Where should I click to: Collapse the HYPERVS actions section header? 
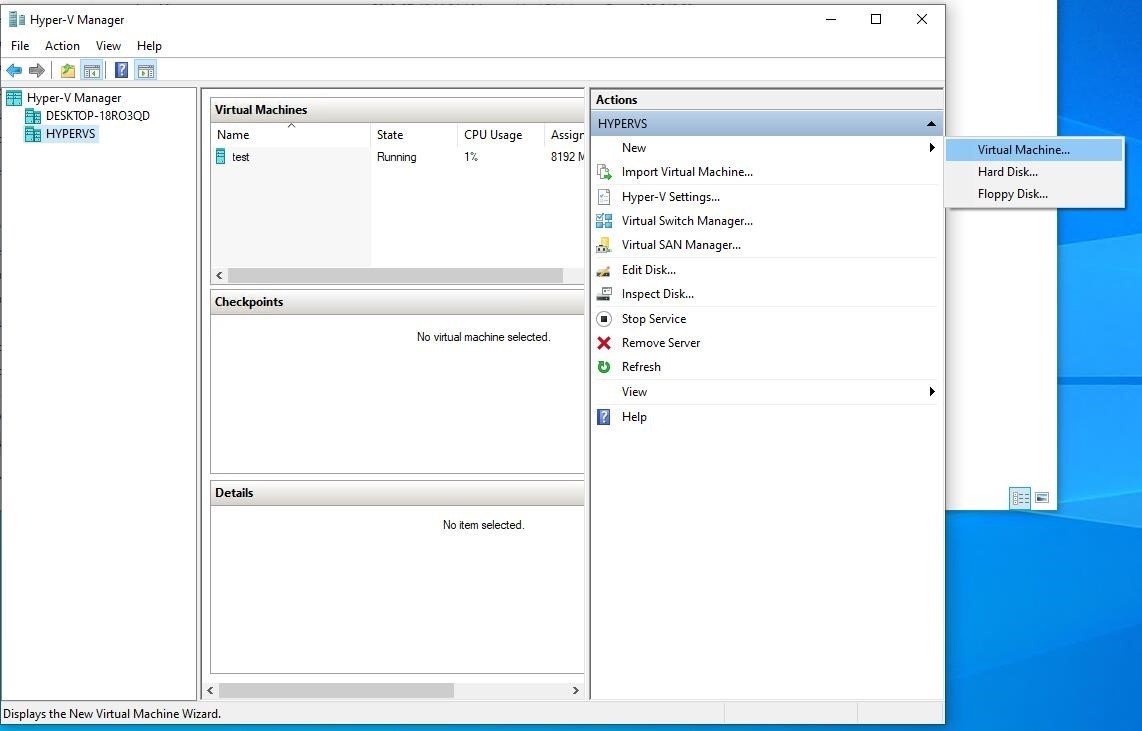click(x=931, y=122)
